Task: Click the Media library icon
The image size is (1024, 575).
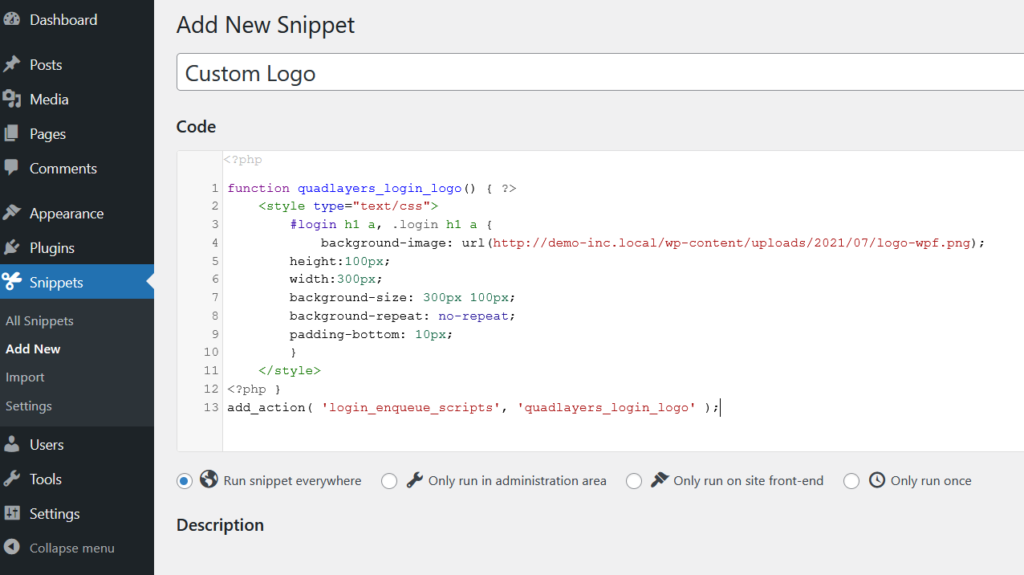Action: click(12, 99)
